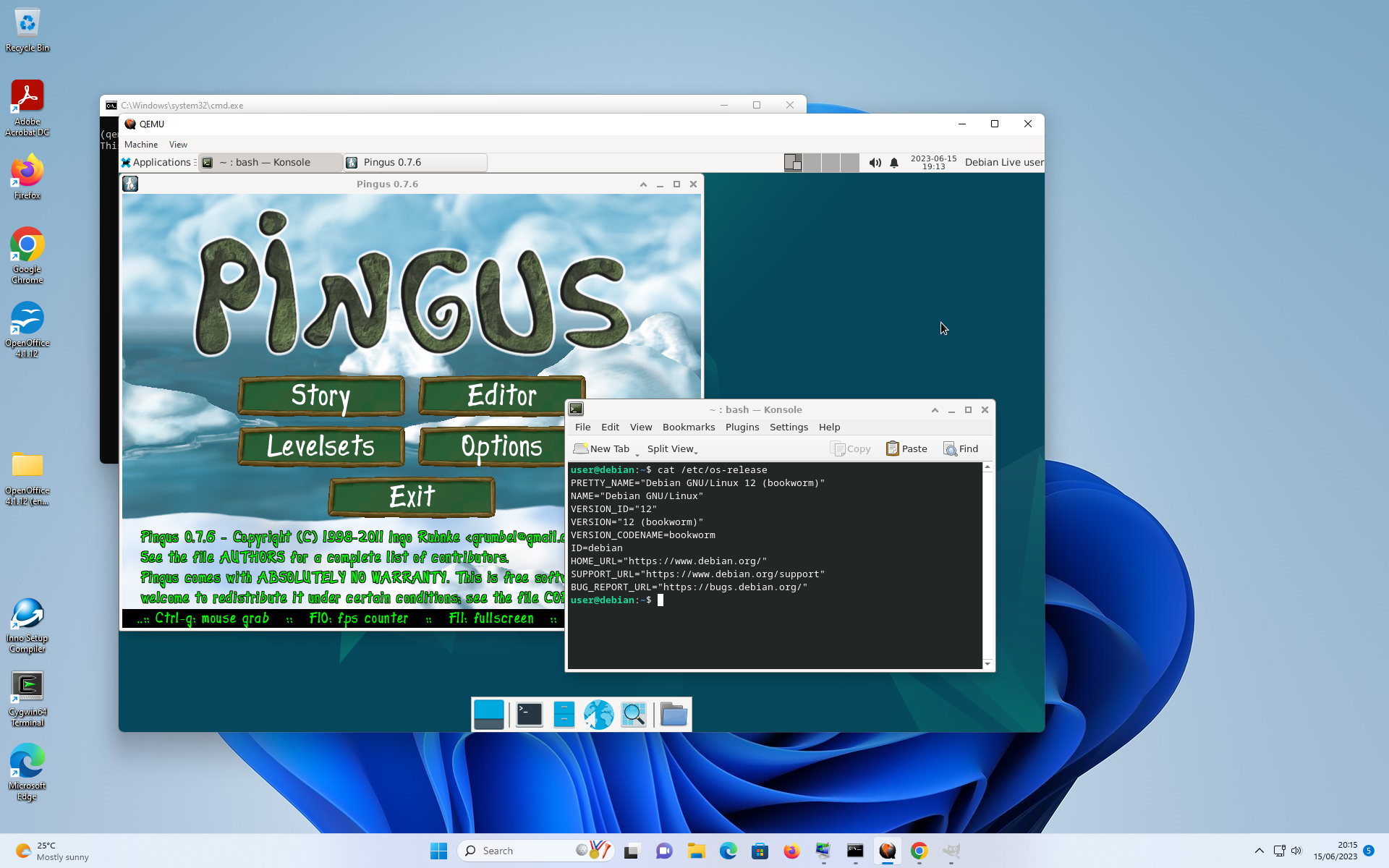Click the Windows clock showing 20:15
Image resolution: width=1389 pixels, height=868 pixels.
(x=1335, y=851)
